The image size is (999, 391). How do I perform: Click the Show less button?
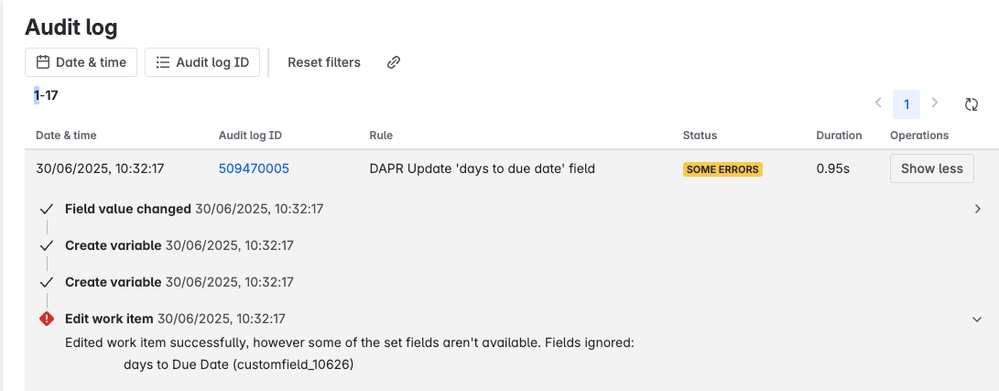pyautogui.click(x=931, y=169)
